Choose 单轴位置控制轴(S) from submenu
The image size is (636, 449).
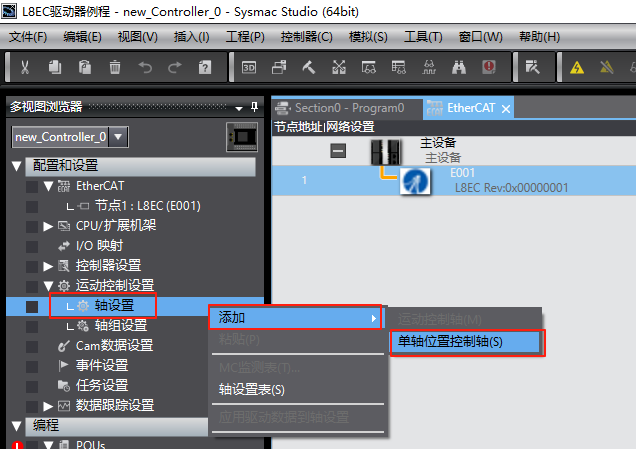coord(466,342)
